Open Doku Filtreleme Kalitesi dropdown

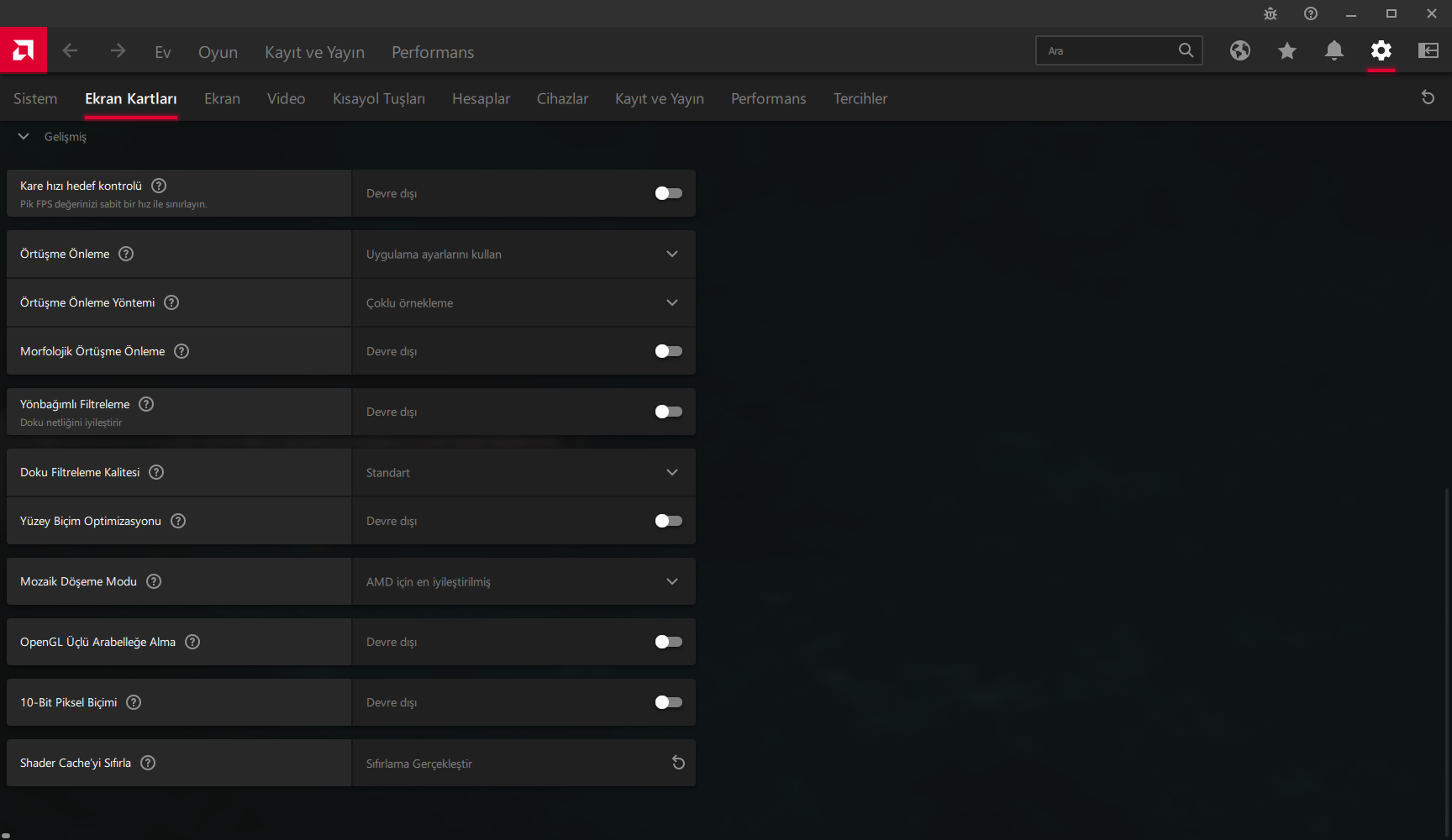(x=523, y=472)
